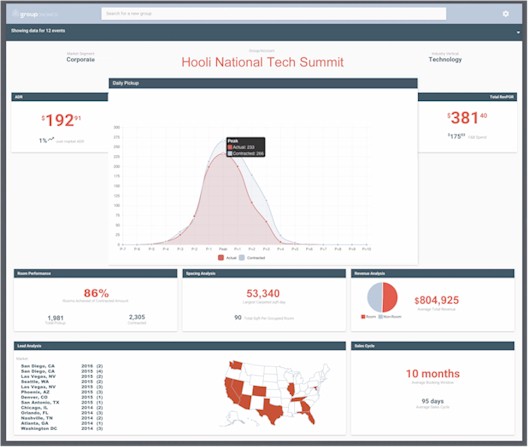This screenshot has width=528, height=447.
Task: Click the Technology industry vertical value
Action: (445, 59)
